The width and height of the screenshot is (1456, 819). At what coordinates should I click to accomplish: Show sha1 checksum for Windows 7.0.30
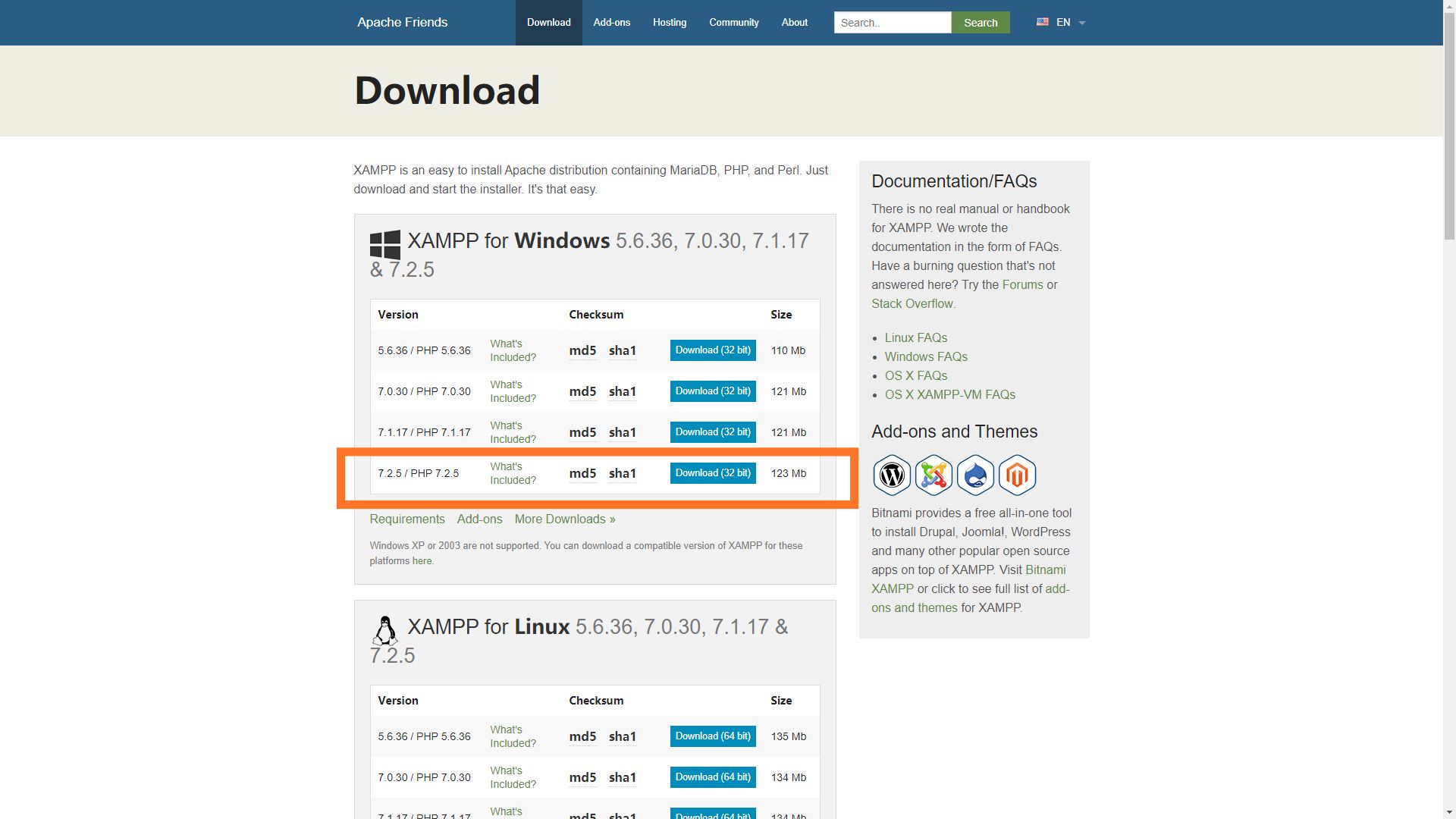pyautogui.click(x=623, y=391)
